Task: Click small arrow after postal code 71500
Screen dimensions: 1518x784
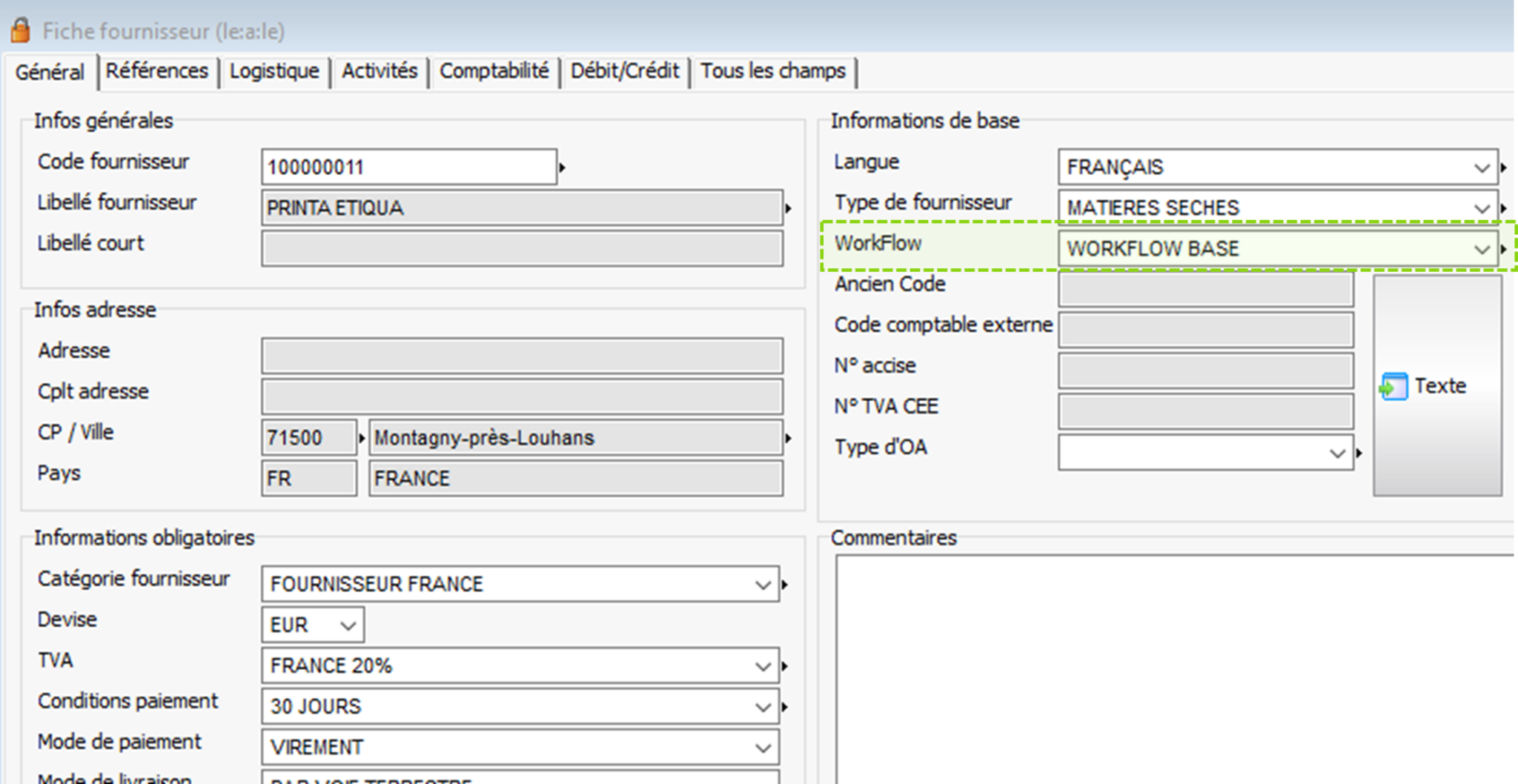Action: click(x=362, y=438)
